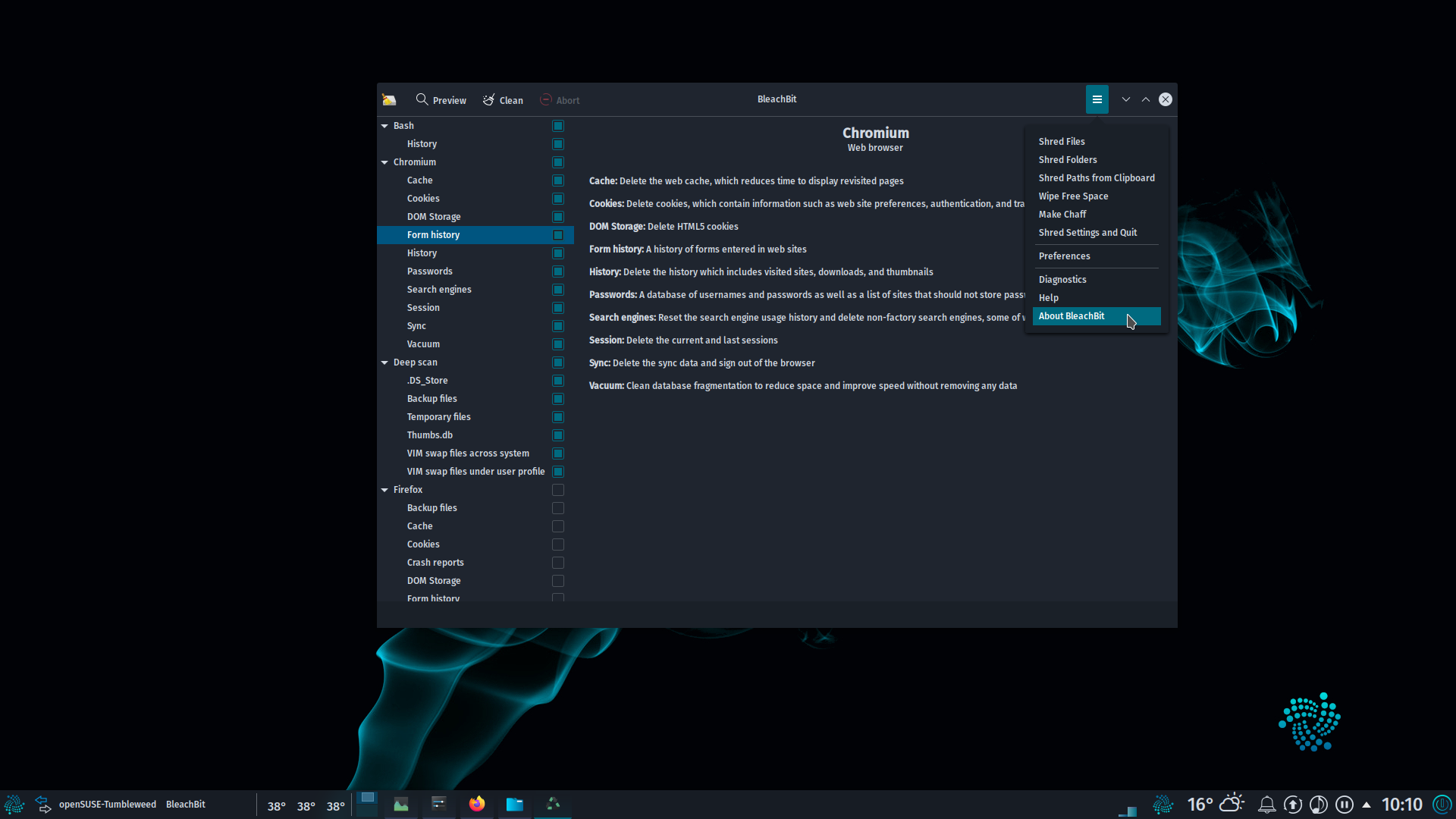This screenshot has height=819, width=1456.
Task: Open Preferences from the menu
Action: point(1097,256)
